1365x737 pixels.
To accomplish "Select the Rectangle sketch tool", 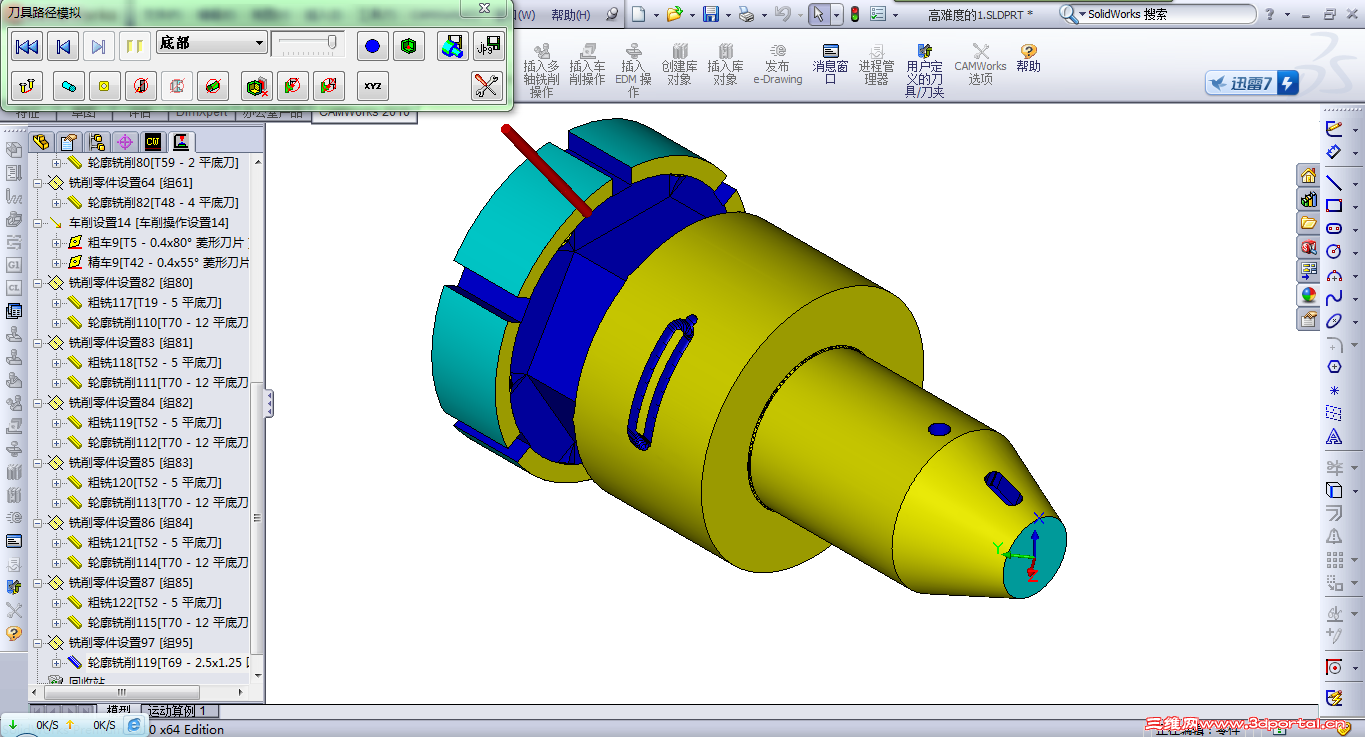I will (x=1334, y=206).
